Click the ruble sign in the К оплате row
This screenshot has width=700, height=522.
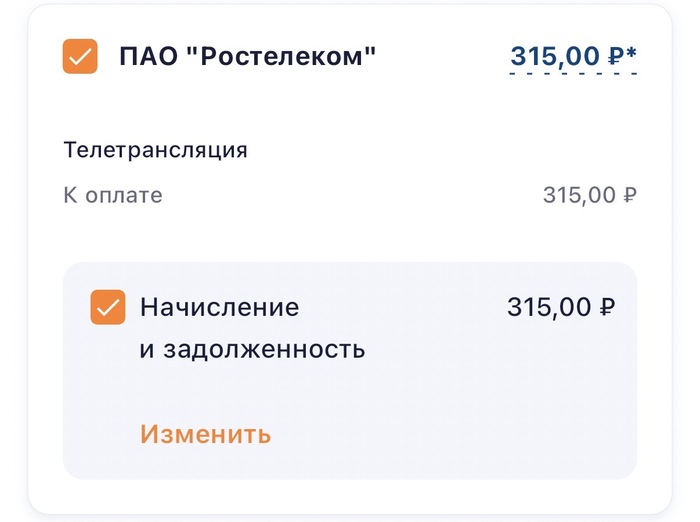[x=629, y=195]
